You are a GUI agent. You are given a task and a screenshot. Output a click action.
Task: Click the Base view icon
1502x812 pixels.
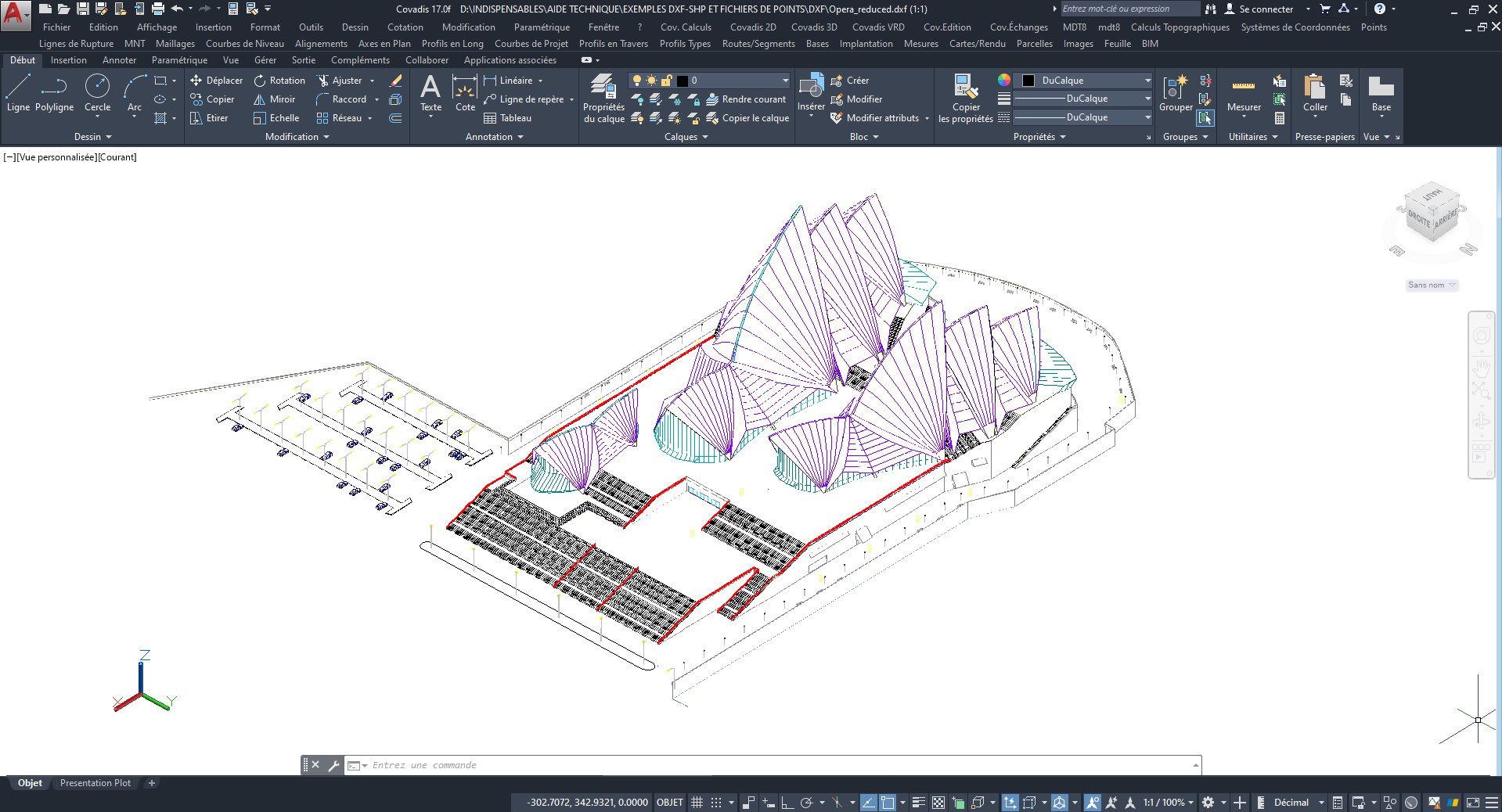tap(1381, 94)
